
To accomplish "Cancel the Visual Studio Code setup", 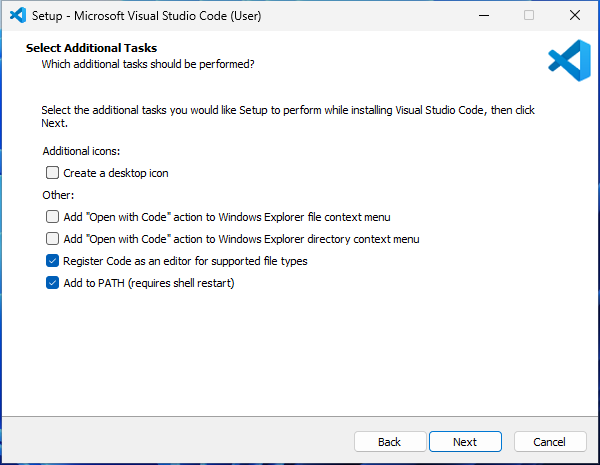I will tap(550, 442).
